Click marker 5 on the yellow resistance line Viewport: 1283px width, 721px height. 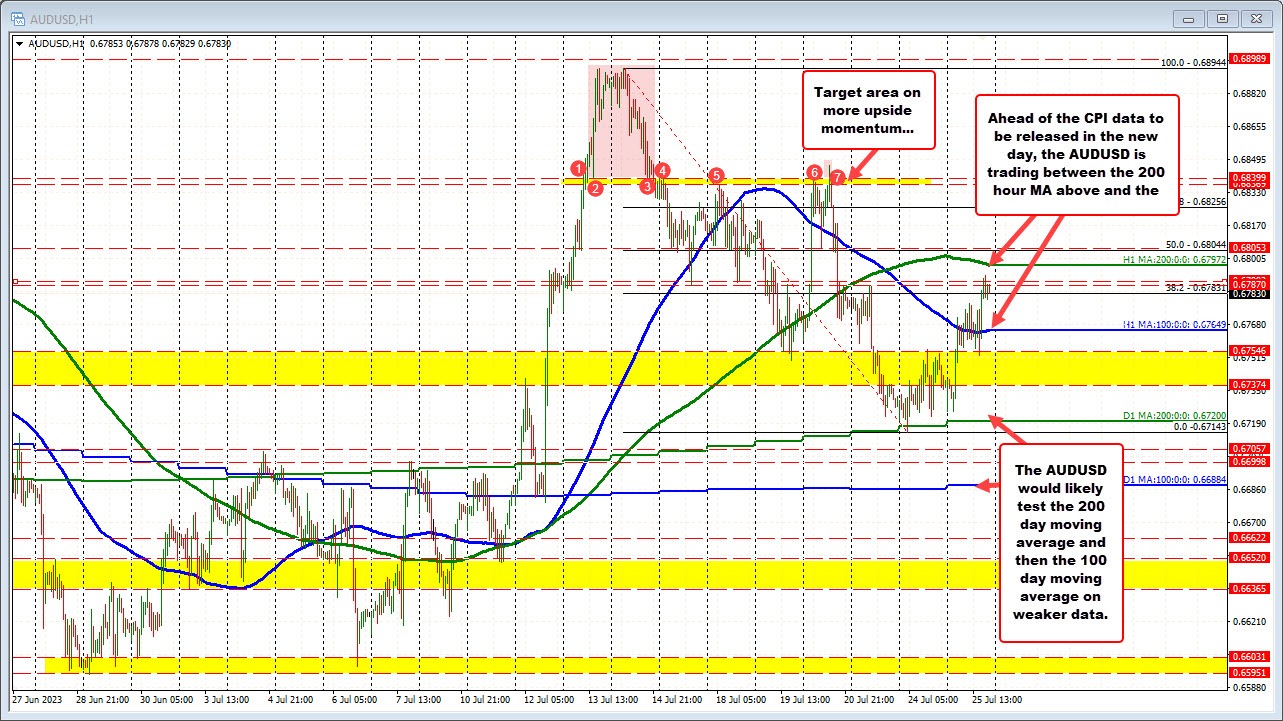716,175
